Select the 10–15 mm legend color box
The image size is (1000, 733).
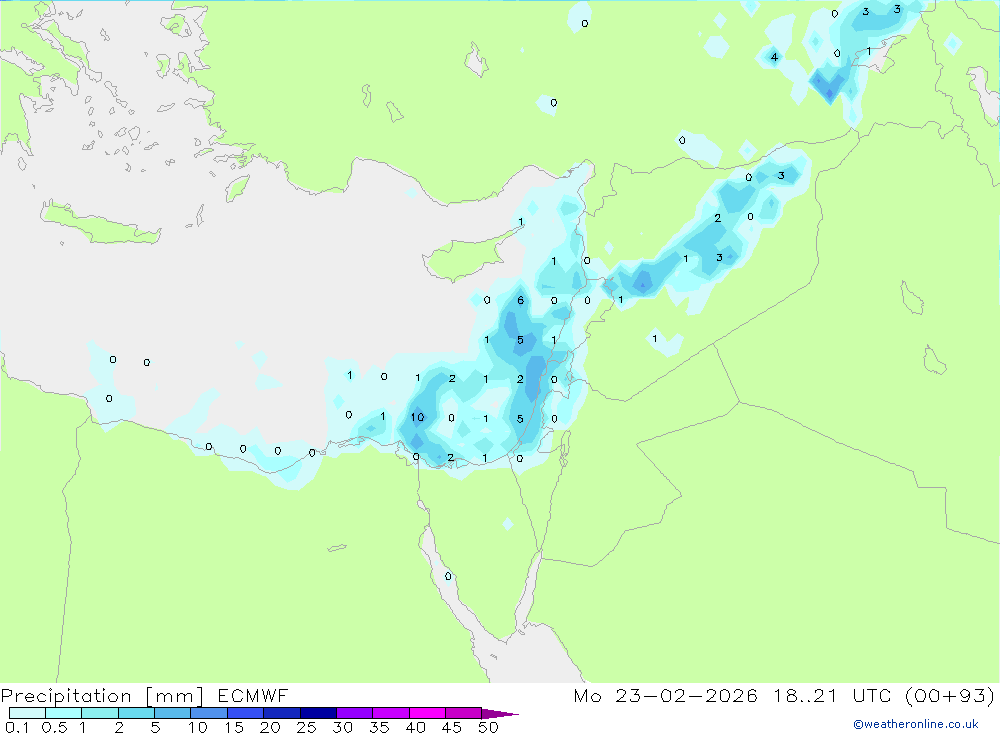coord(209,713)
